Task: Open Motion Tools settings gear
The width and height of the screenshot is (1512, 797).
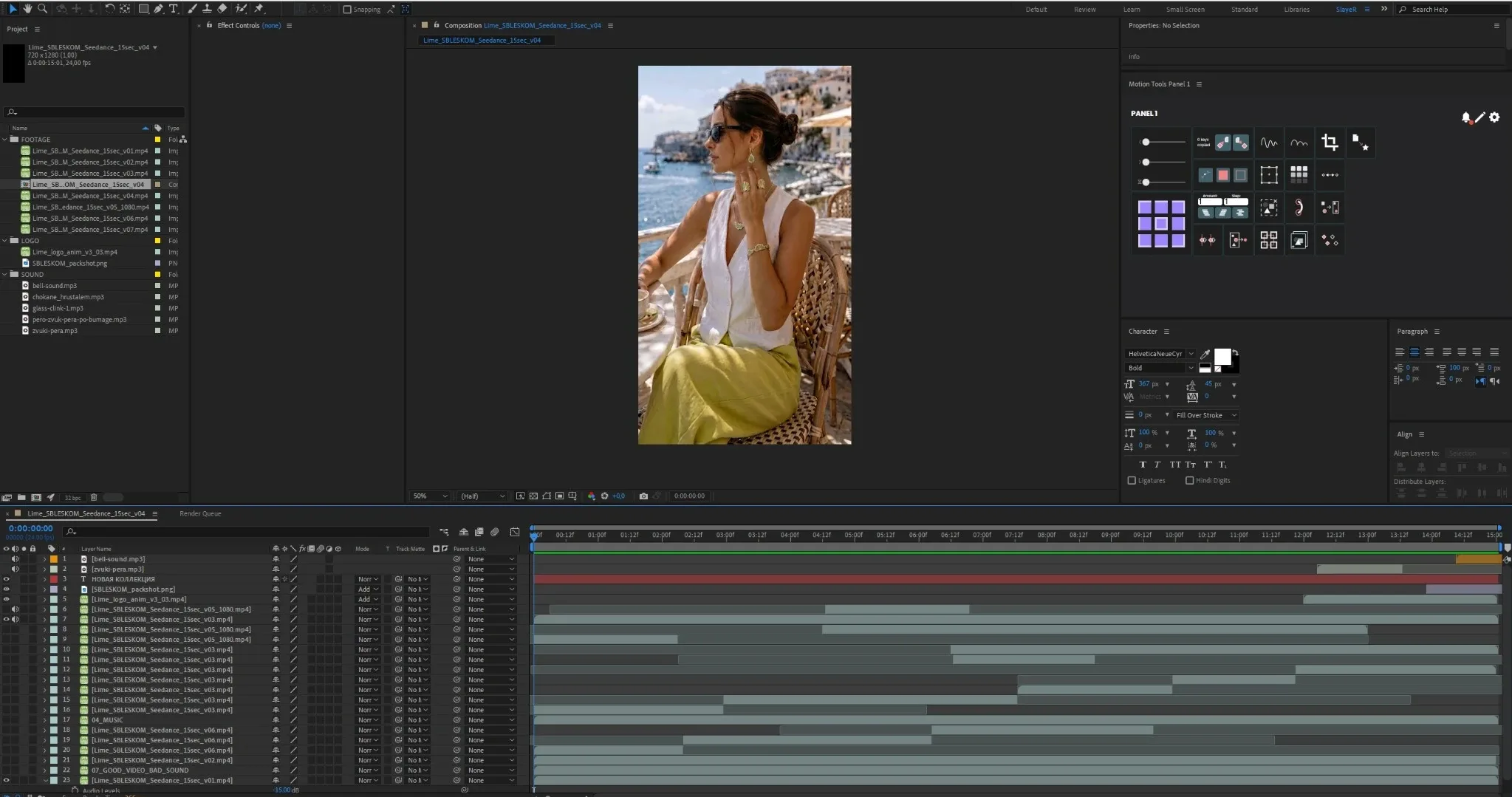Action: (1494, 117)
